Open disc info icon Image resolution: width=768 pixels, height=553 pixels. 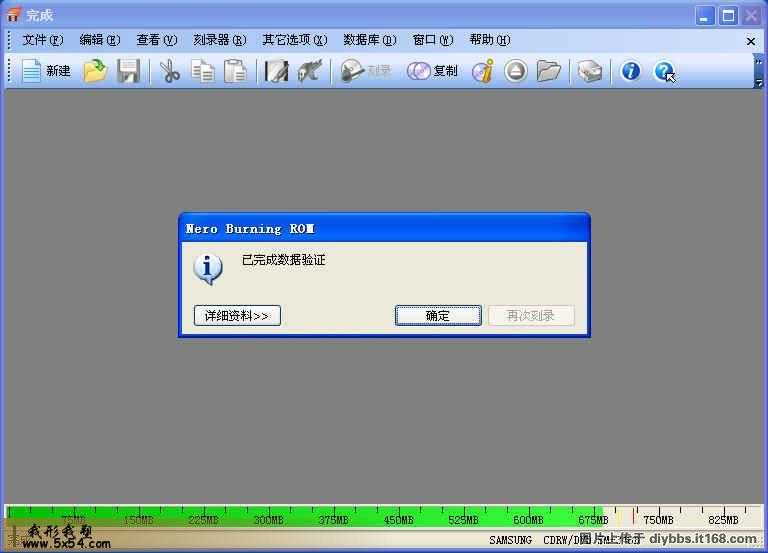point(483,72)
